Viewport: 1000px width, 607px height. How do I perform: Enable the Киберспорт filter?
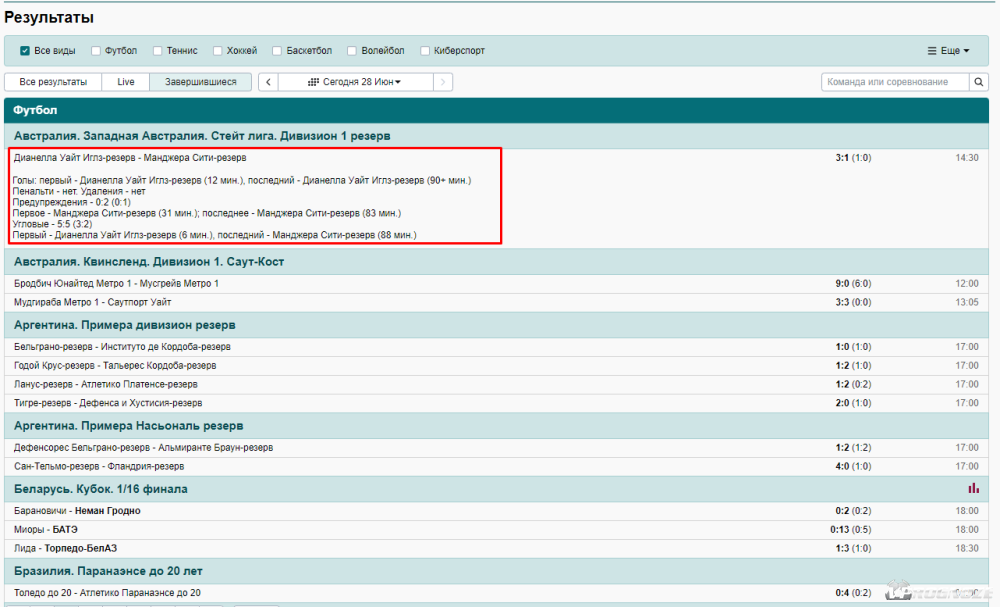click(x=425, y=51)
